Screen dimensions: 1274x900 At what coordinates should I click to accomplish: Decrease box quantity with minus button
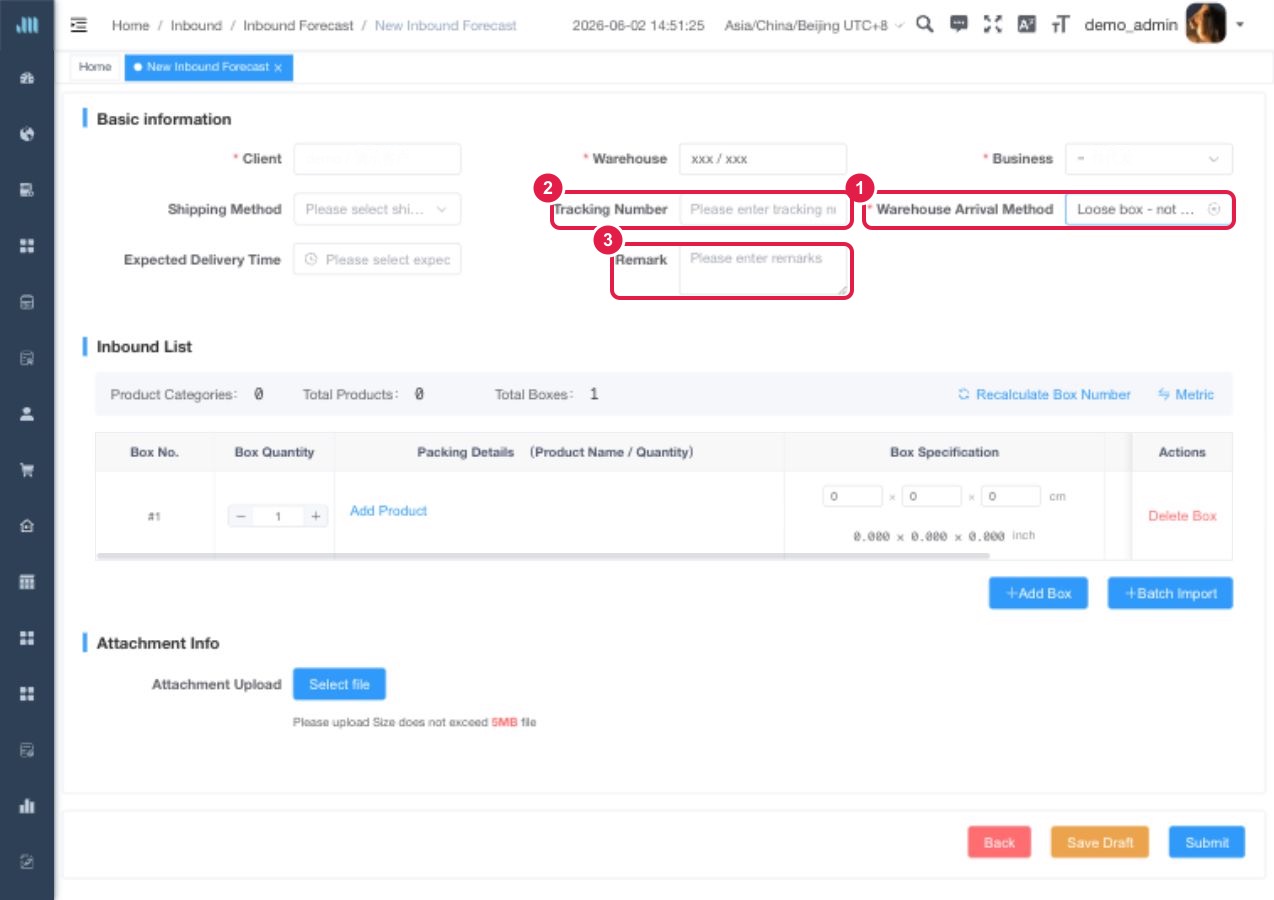[241, 516]
